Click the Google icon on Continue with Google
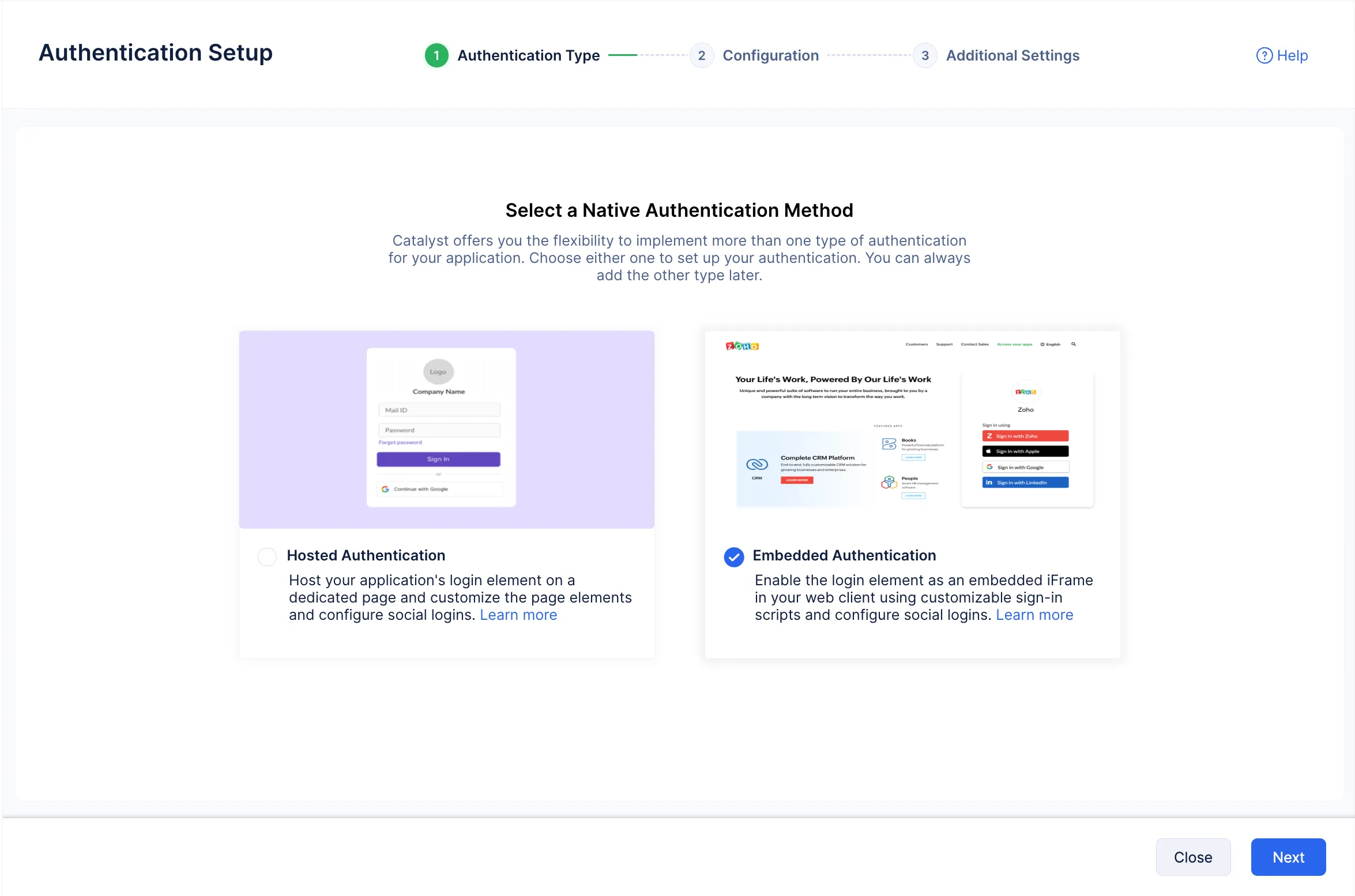Viewport: 1355px width, 896px height. (385, 488)
